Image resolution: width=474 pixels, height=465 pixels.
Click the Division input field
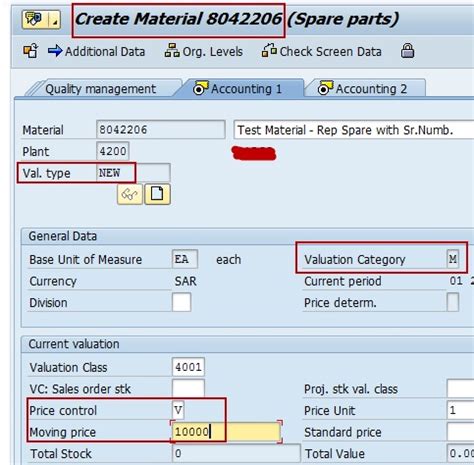tap(182, 302)
